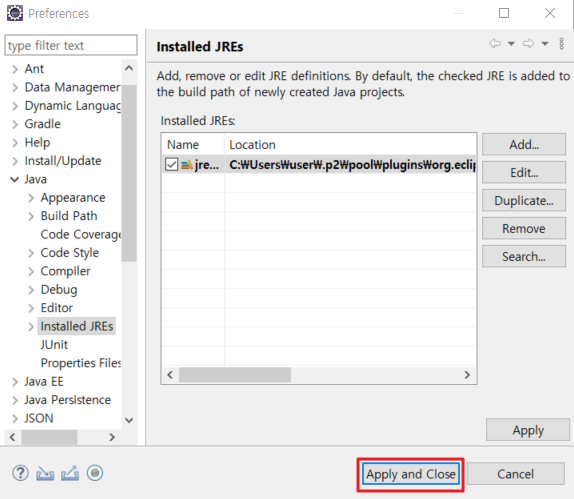Viewport: 574px width, 499px height.
Task: Click JRE table horizontal scrollbar thumb
Action: [235, 375]
